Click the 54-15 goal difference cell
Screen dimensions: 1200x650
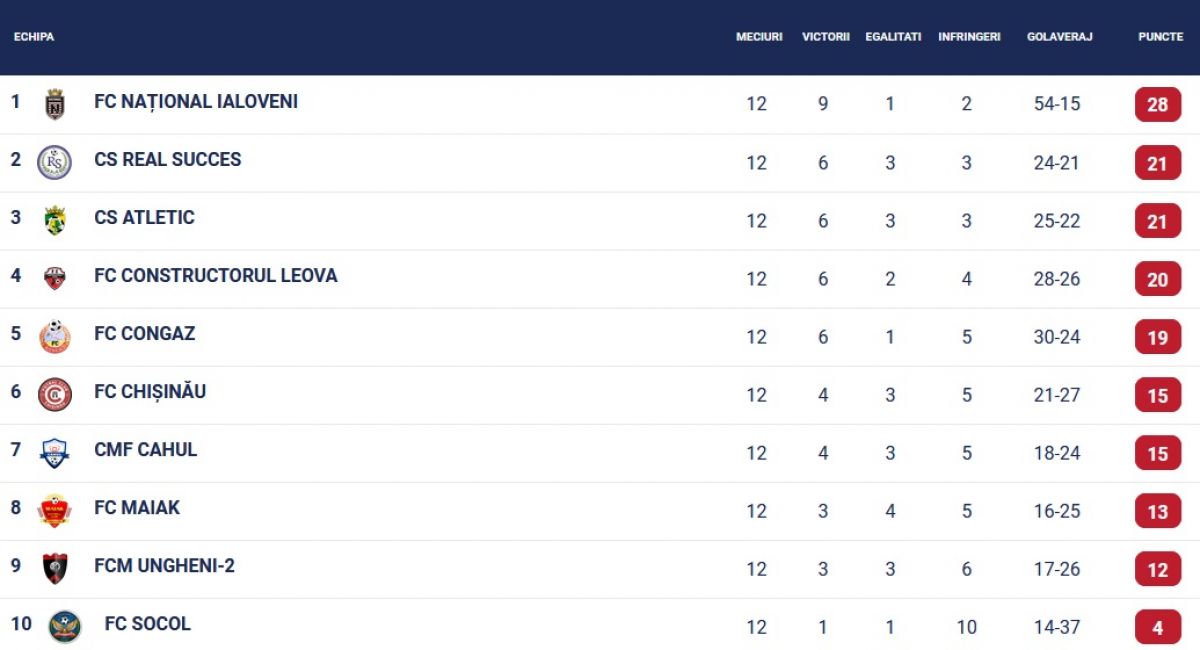pos(1057,104)
